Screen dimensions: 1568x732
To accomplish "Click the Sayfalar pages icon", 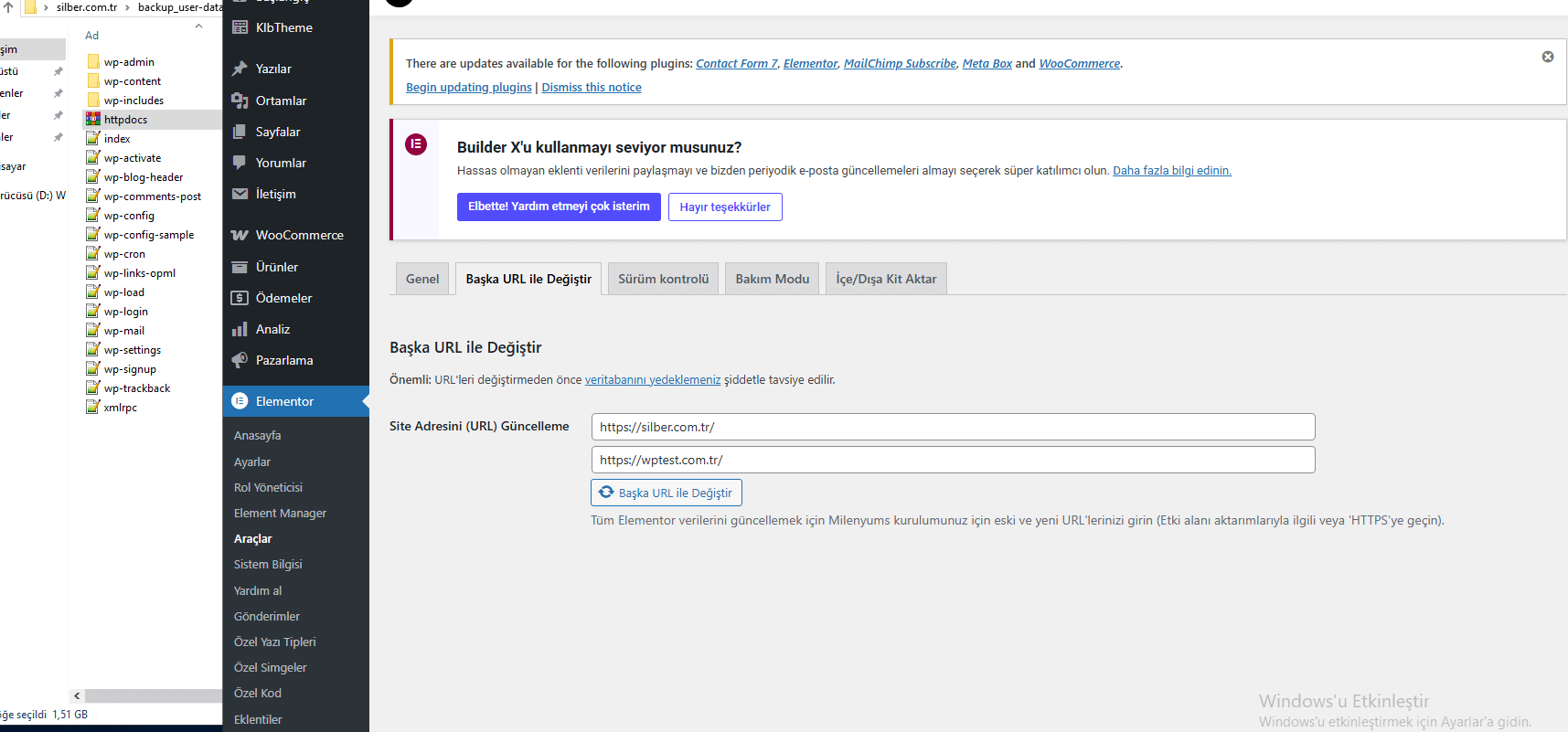I will point(240,132).
